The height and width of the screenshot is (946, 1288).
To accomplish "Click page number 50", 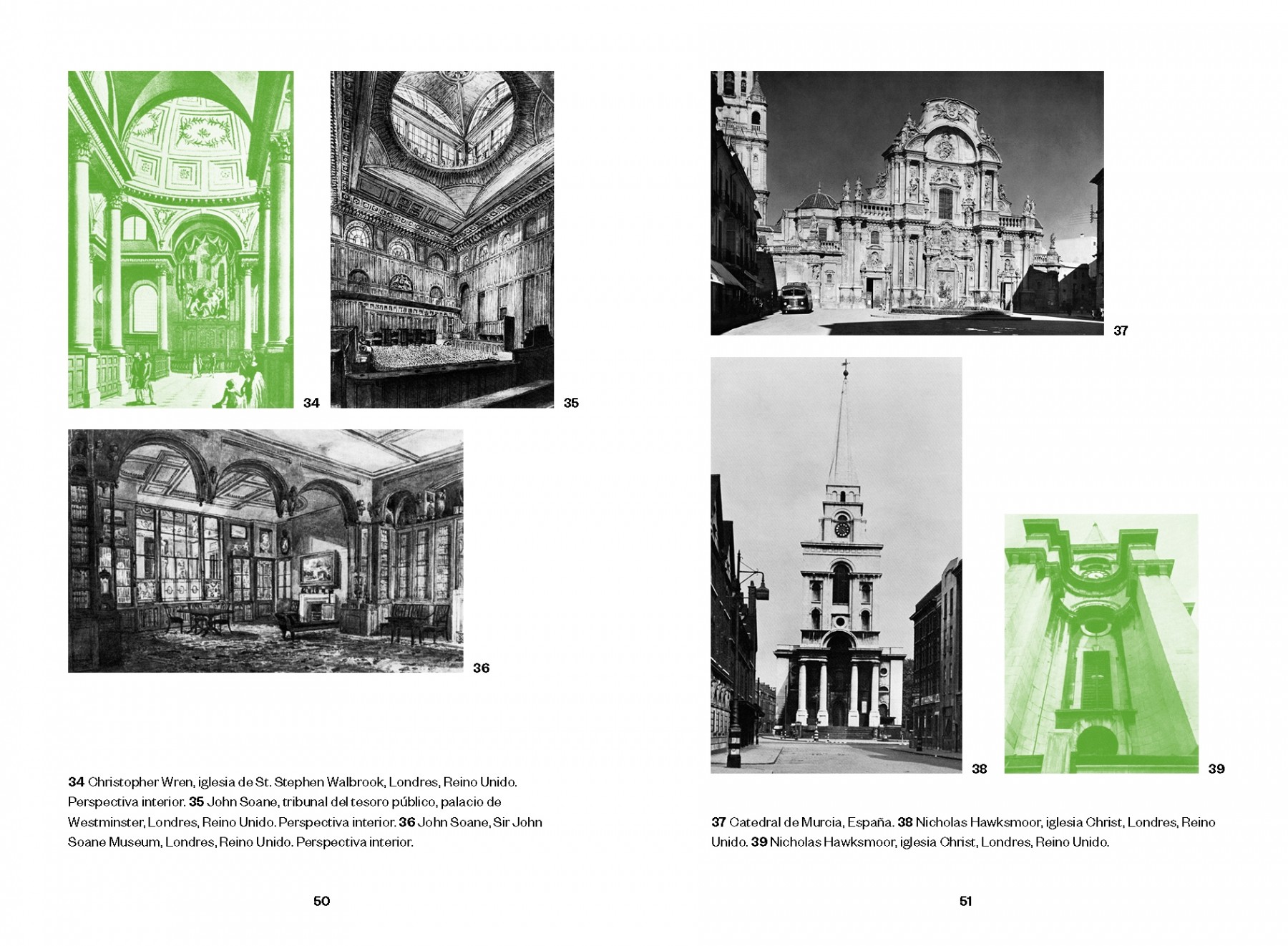I will tap(322, 901).
